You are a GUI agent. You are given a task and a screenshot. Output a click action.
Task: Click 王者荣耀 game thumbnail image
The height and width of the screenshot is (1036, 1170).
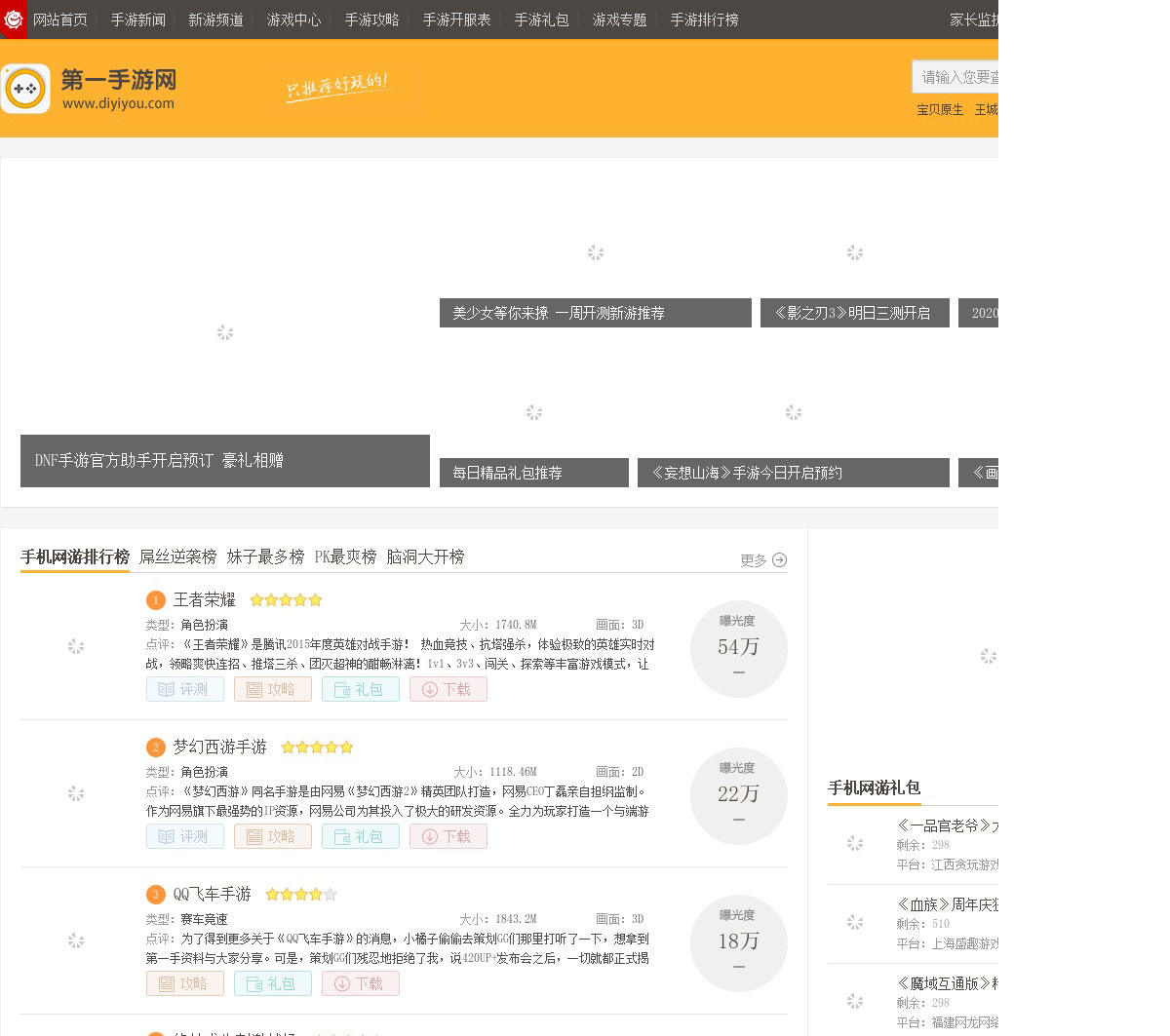click(x=76, y=646)
